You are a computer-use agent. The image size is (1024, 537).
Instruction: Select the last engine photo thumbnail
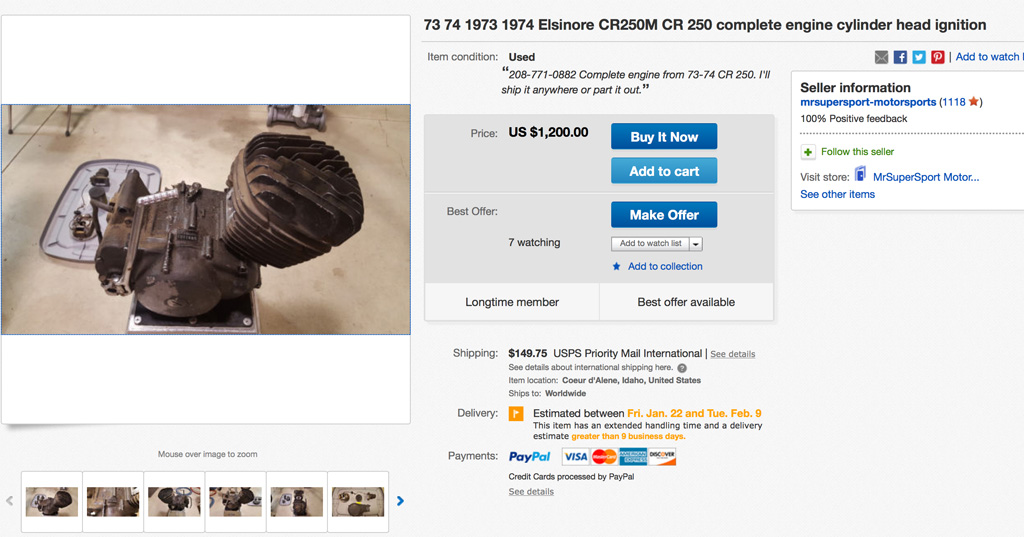click(x=358, y=501)
